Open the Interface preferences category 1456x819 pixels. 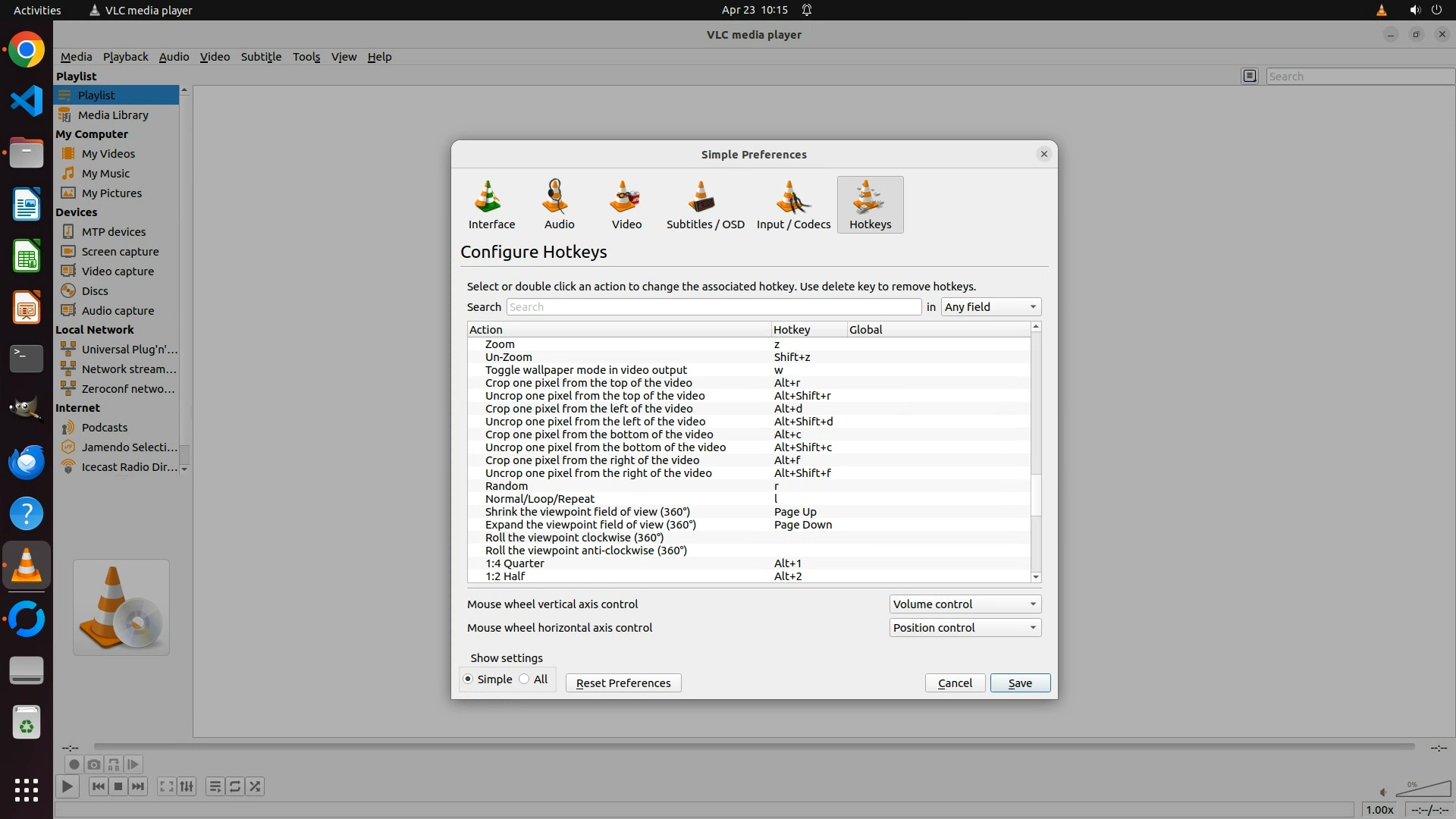pos(491,205)
